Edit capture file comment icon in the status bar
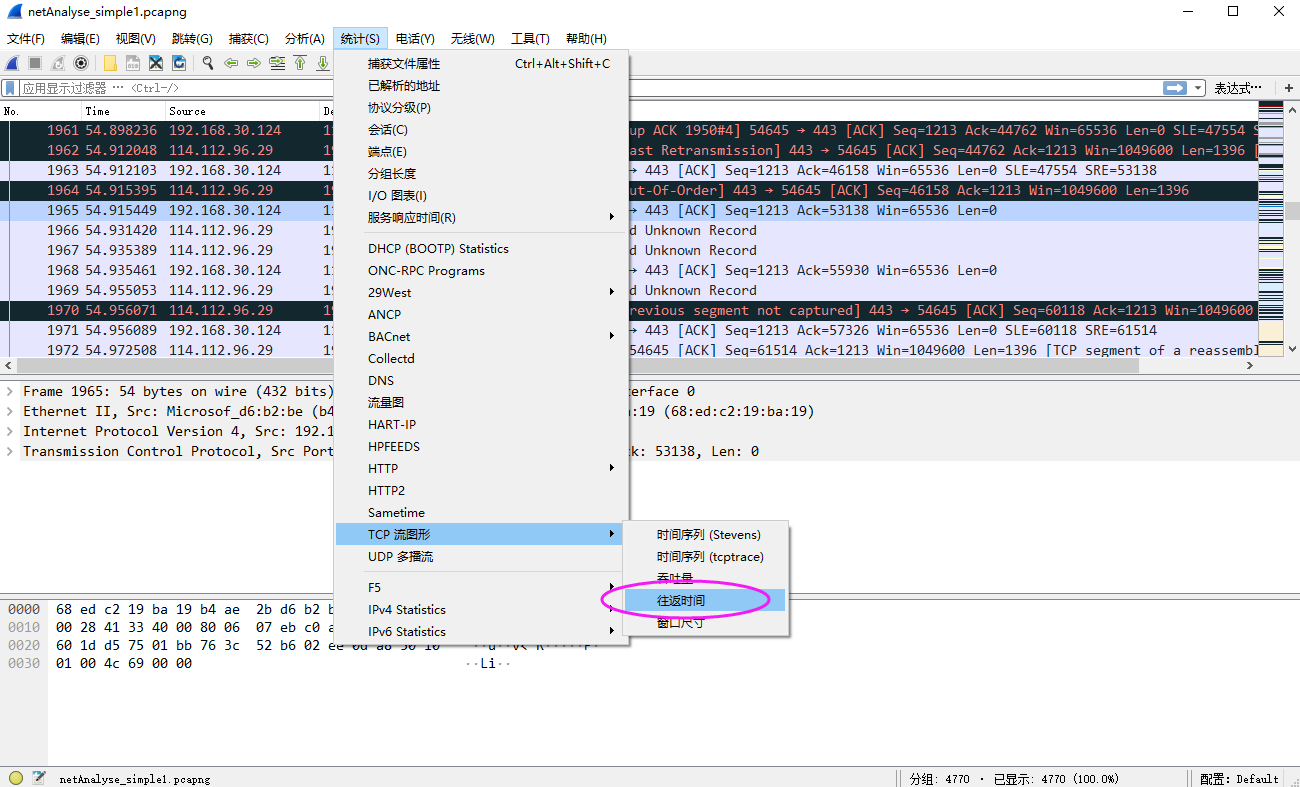This screenshot has height=787, width=1300. [x=39, y=778]
